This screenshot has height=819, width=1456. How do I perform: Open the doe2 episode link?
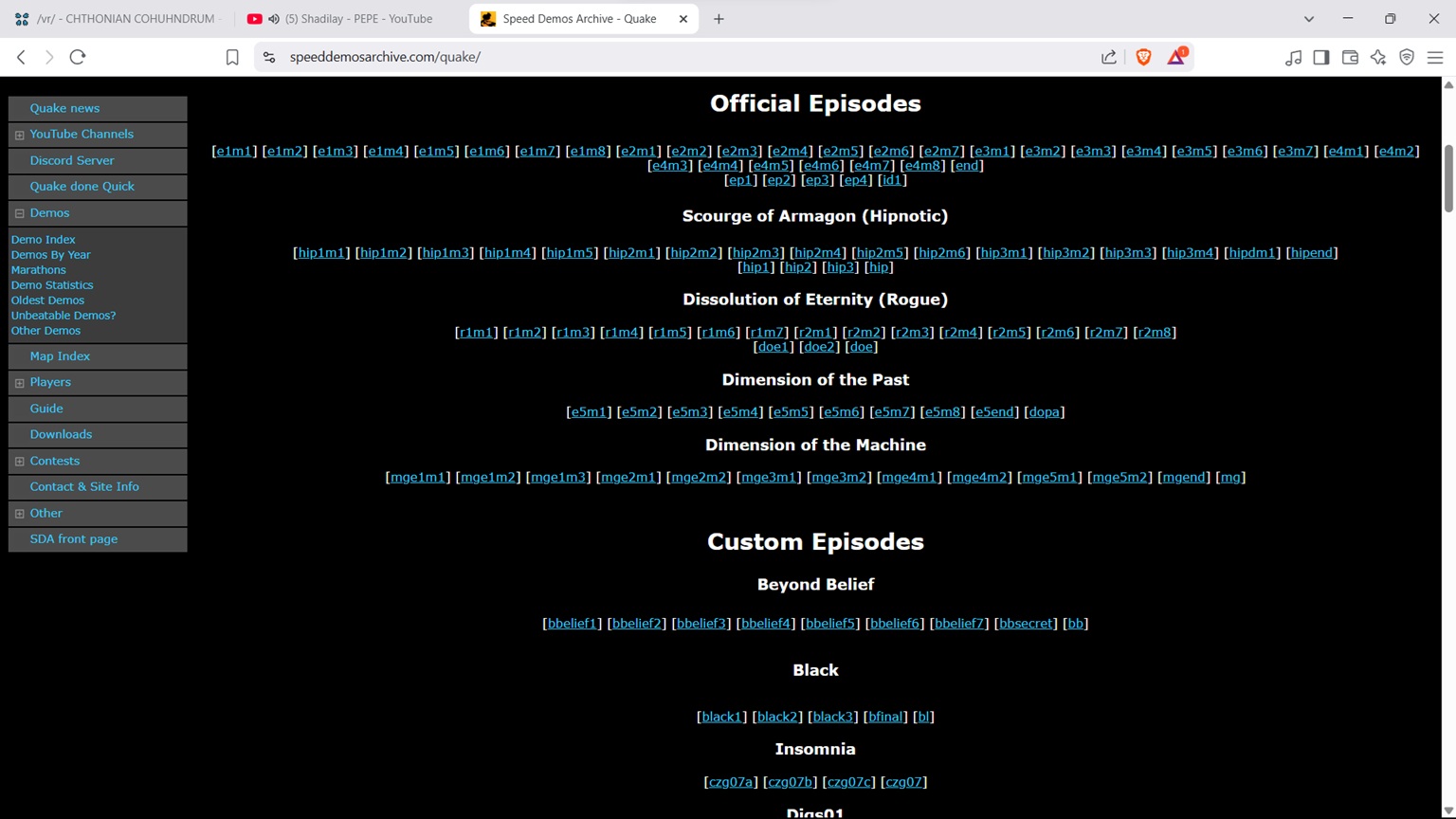[x=818, y=347]
